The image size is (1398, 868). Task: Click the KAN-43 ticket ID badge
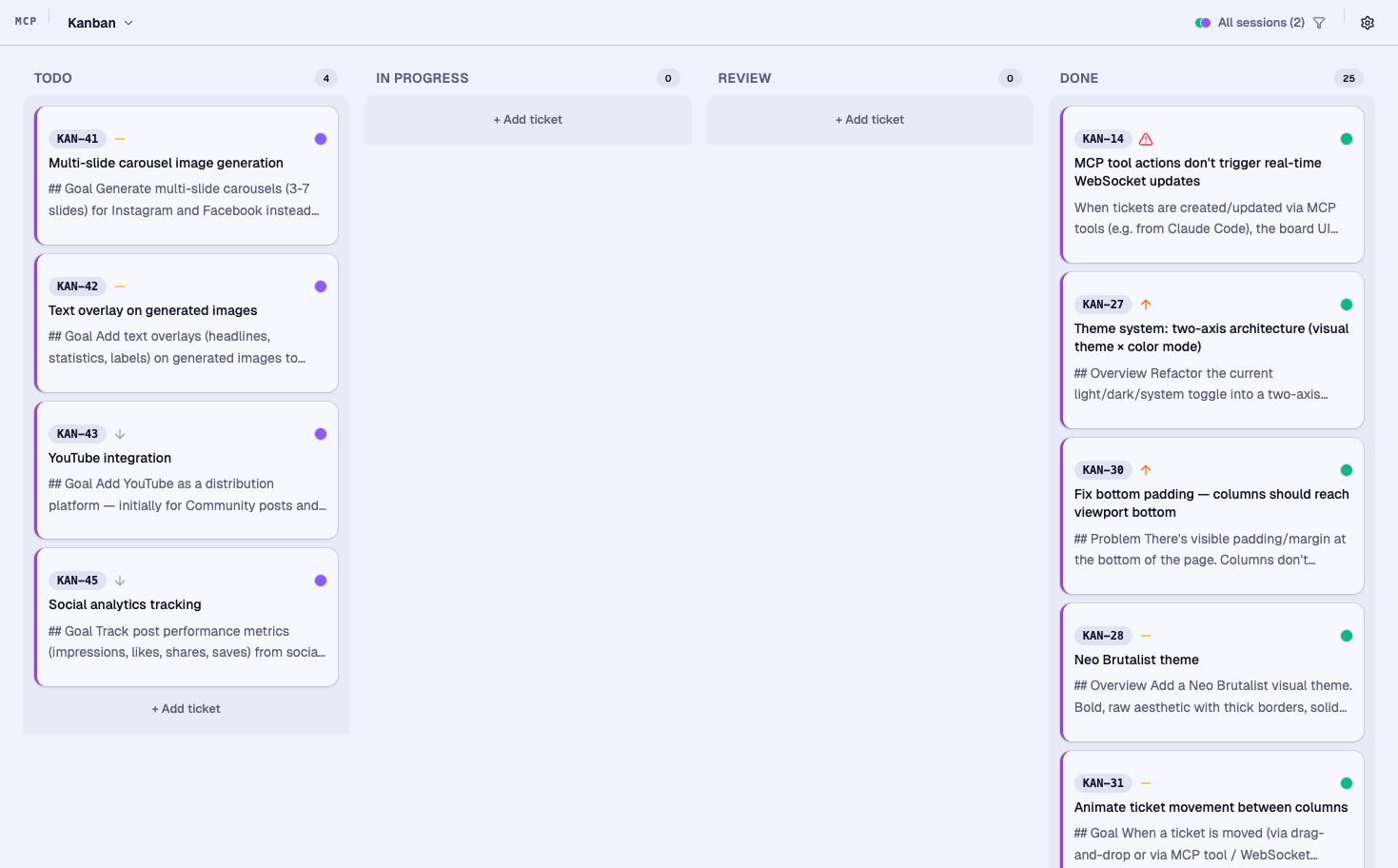coord(77,434)
